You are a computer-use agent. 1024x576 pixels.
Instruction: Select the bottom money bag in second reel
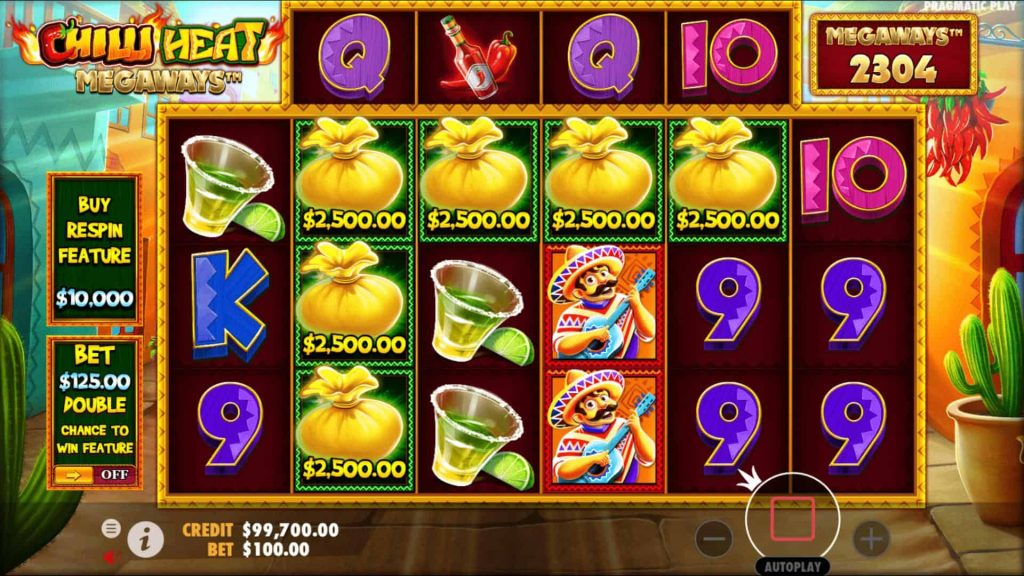pos(353,430)
